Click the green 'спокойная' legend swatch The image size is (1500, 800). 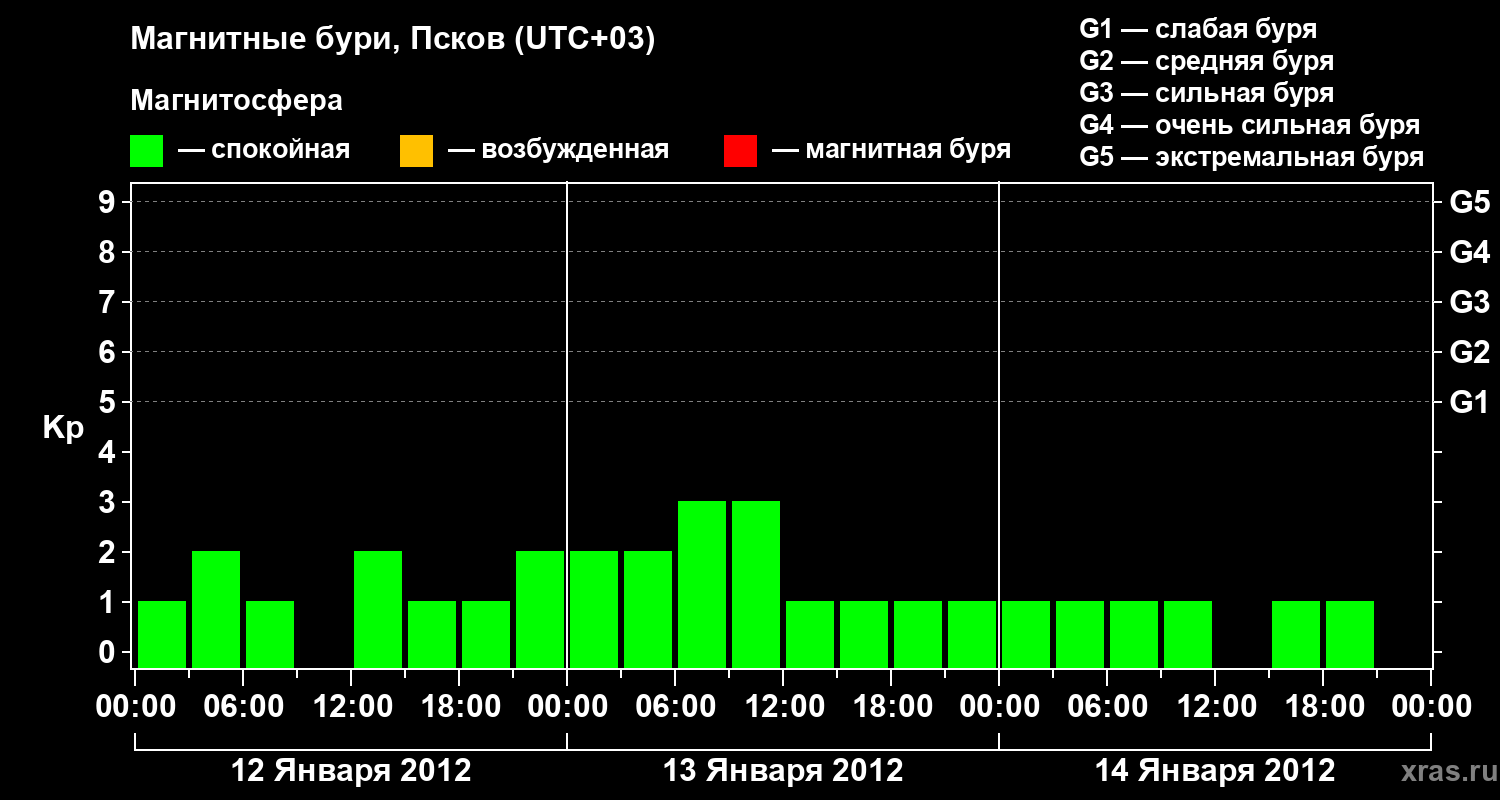coord(146,151)
